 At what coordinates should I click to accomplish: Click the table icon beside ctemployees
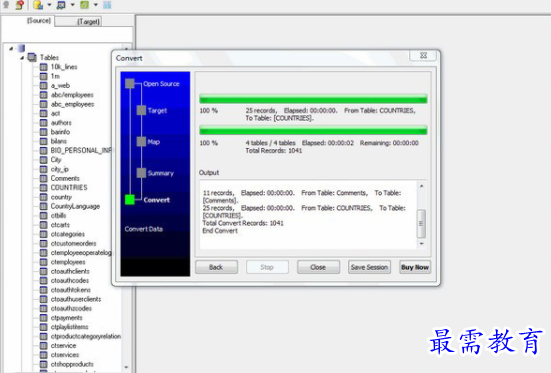point(43,262)
